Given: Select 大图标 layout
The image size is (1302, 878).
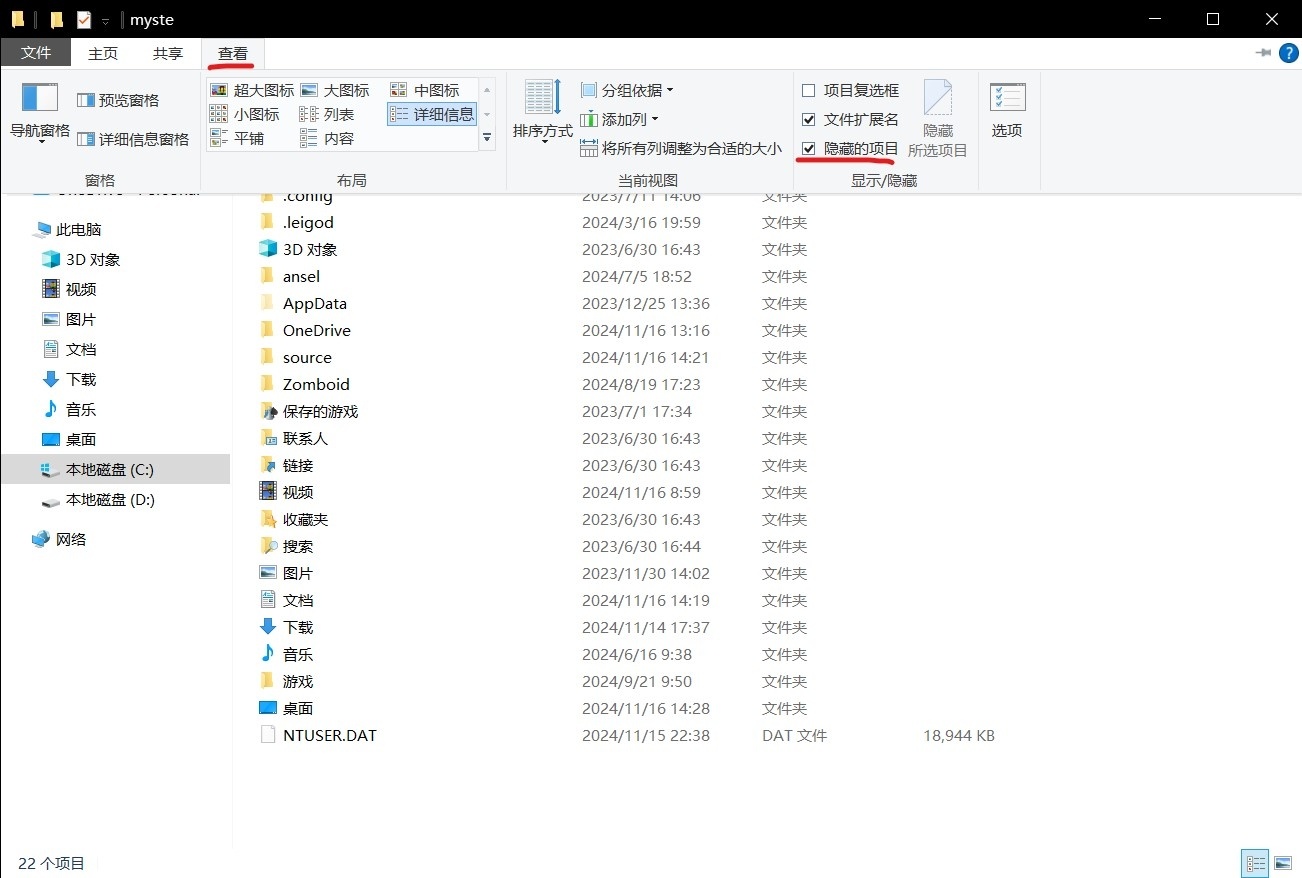Looking at the screenshot, I should pyautogui.click(x=335, y=90).
